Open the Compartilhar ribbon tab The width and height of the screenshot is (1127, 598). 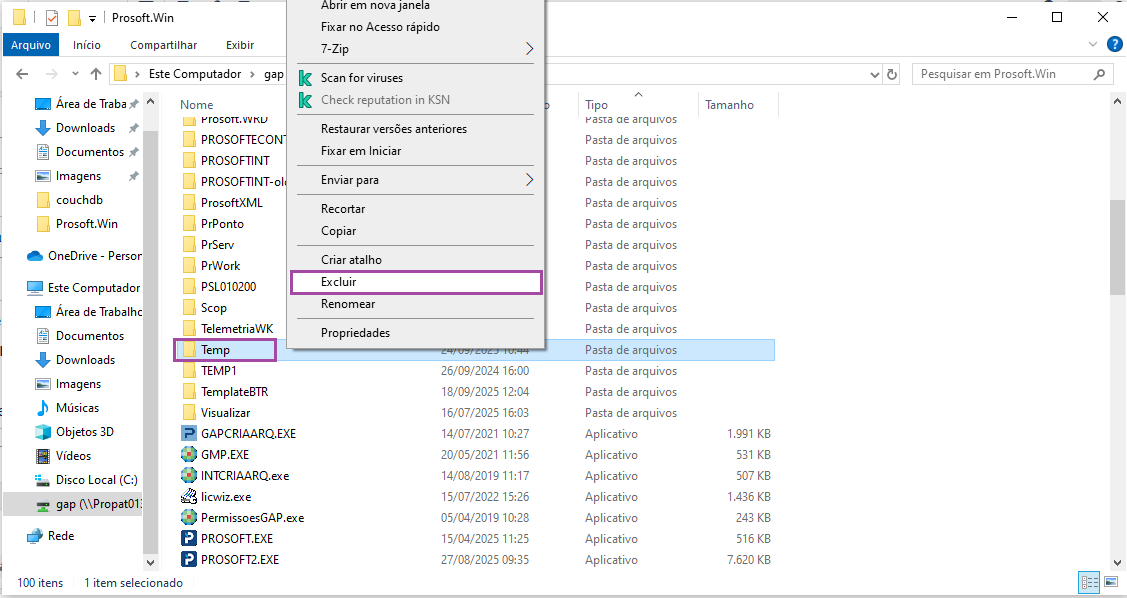click(x=163, y=45)
